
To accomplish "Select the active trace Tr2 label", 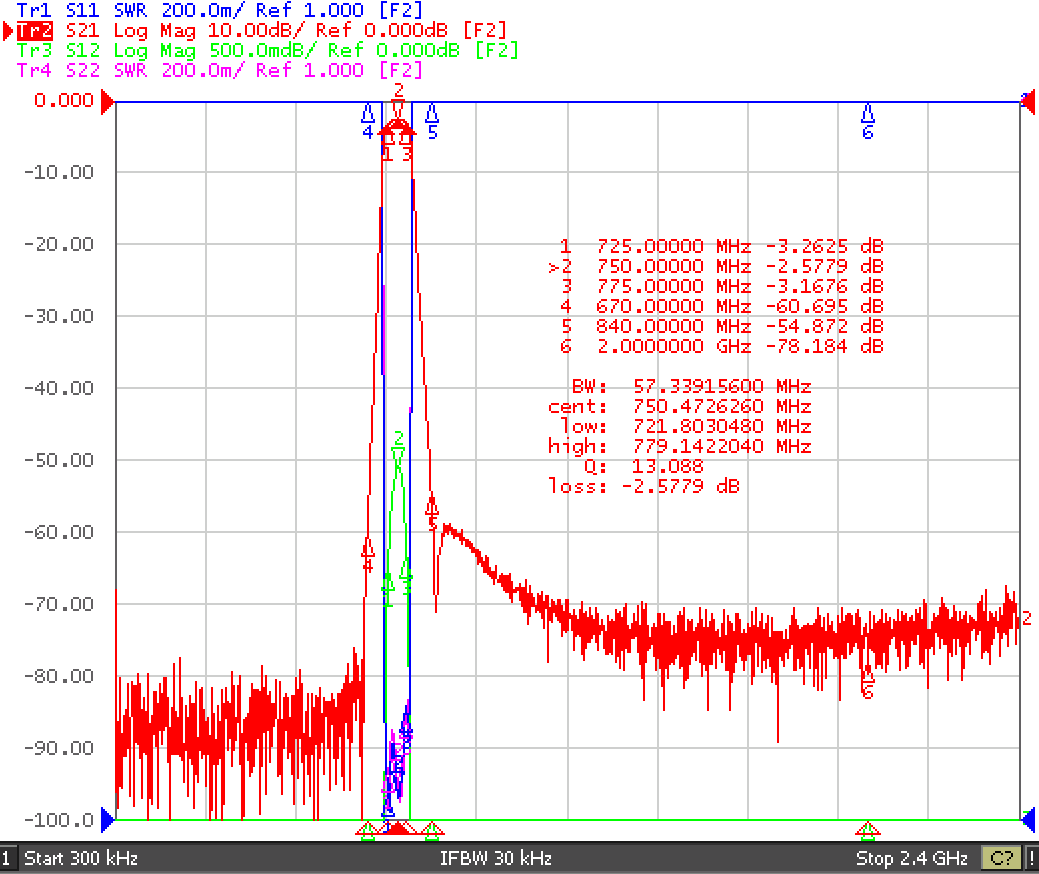I will coord(34,30).
